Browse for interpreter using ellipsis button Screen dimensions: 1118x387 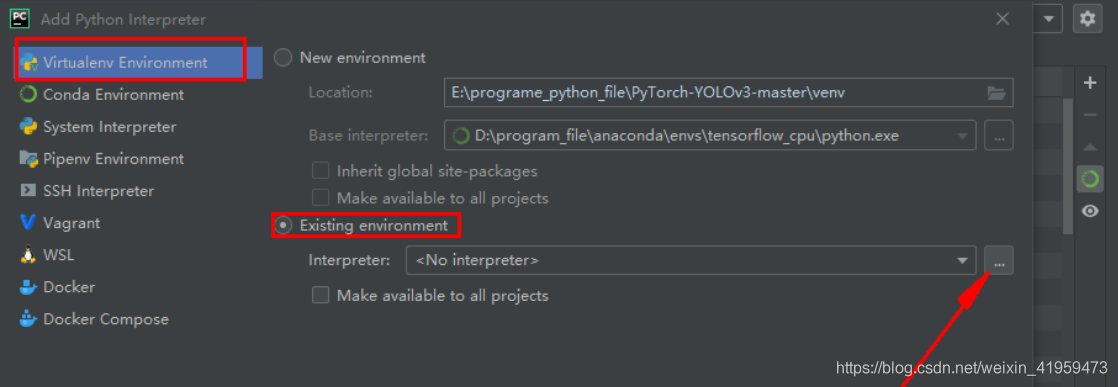point(999,261)
